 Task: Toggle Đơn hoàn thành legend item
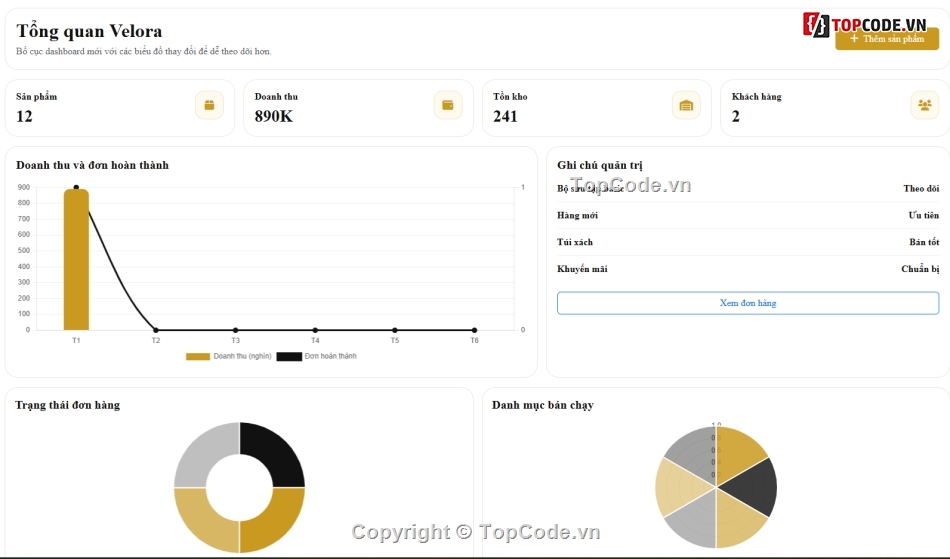coord(317,356)
